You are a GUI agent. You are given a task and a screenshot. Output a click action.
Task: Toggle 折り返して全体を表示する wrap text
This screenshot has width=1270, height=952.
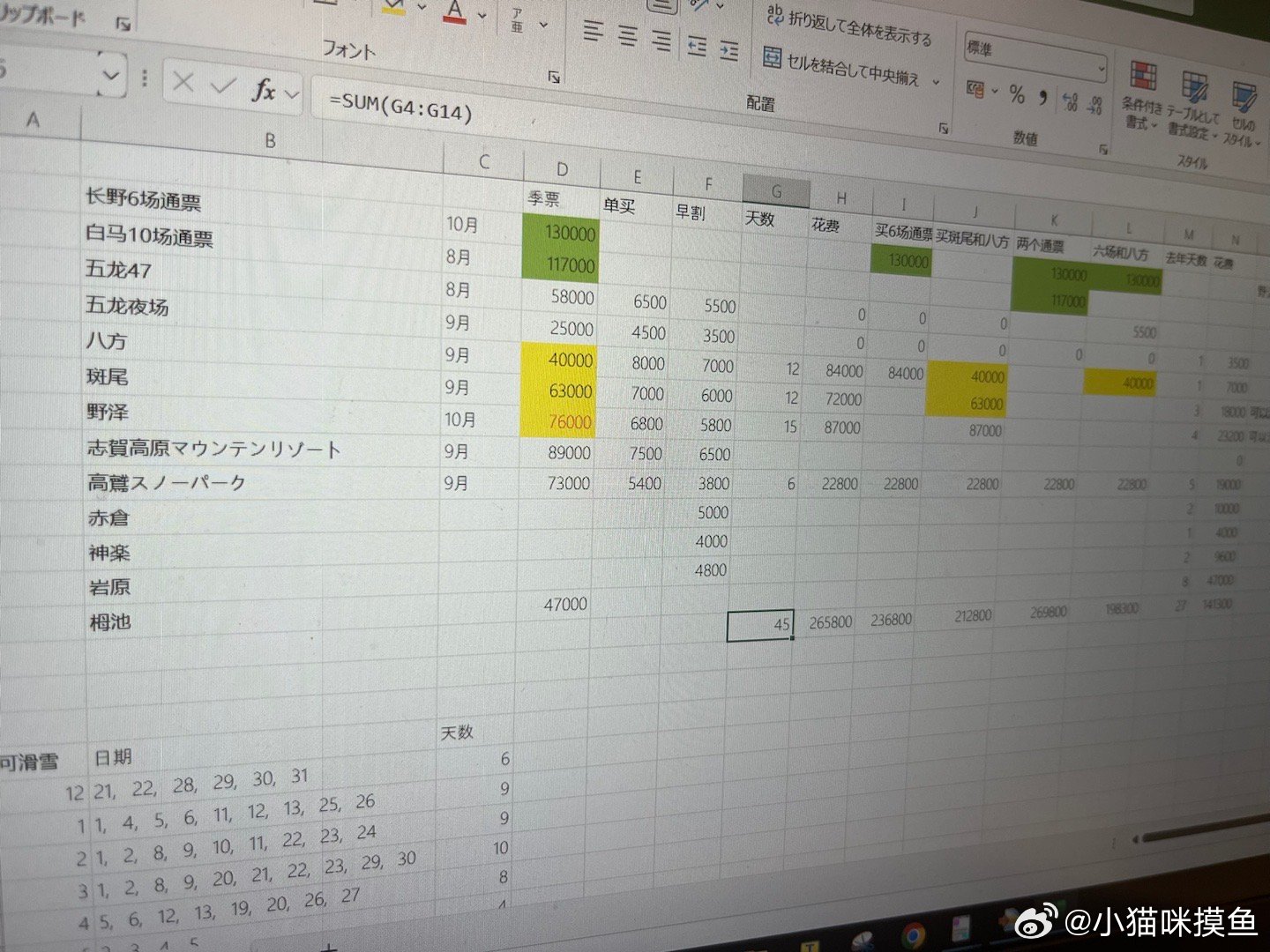(x=850, y=26)
